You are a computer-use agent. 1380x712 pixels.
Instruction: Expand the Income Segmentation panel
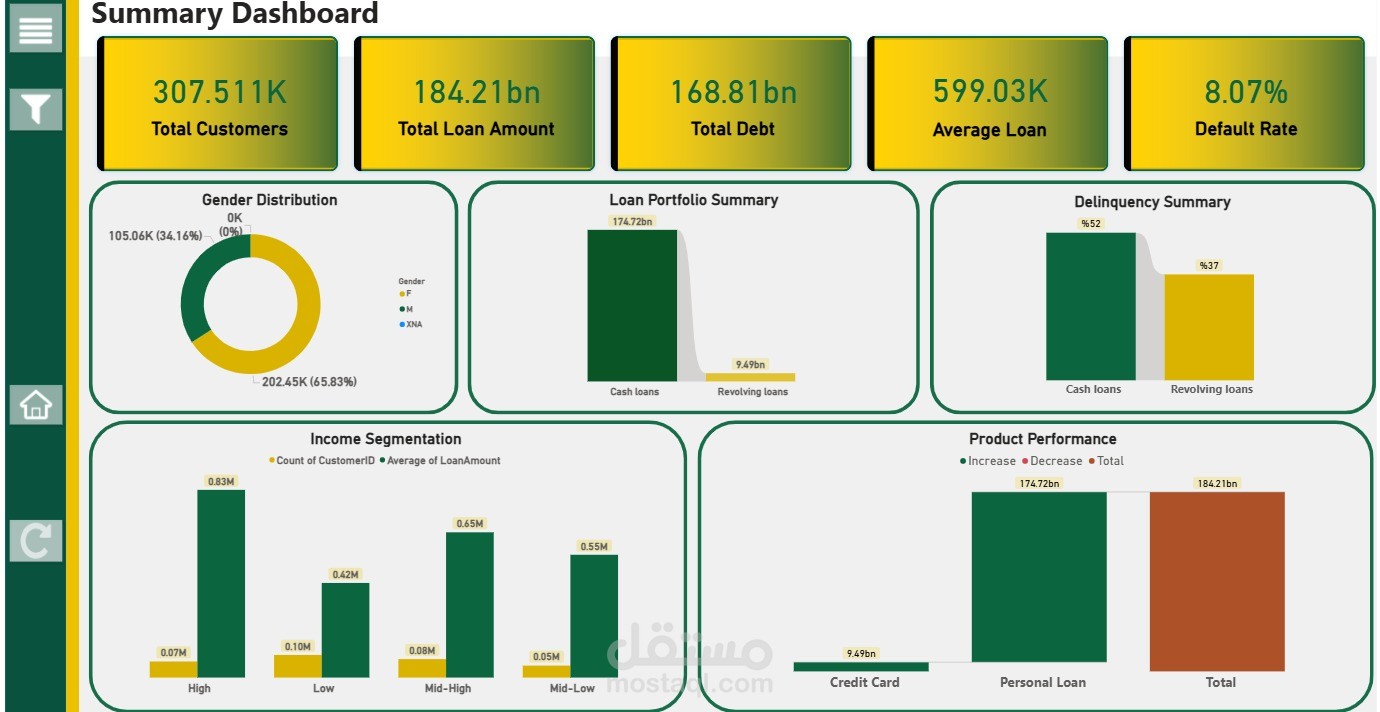(x=385, y=439)
